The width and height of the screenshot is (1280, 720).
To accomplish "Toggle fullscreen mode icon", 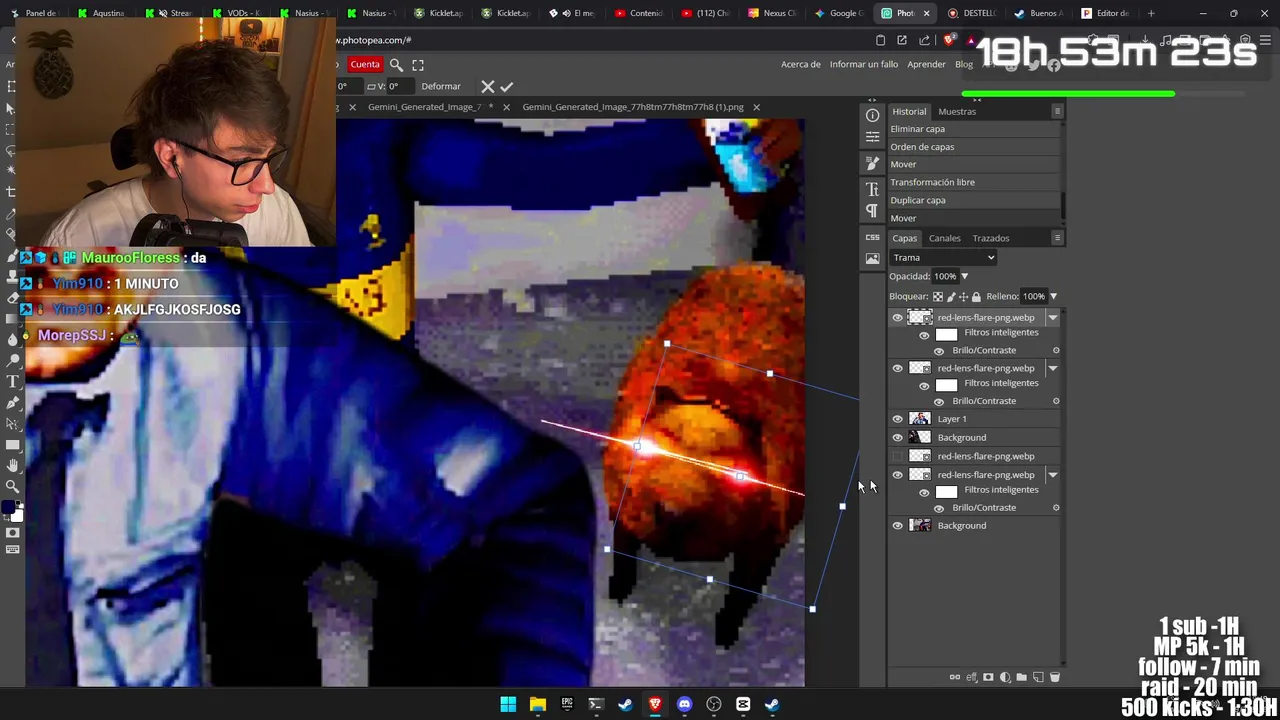I will 418,64.
